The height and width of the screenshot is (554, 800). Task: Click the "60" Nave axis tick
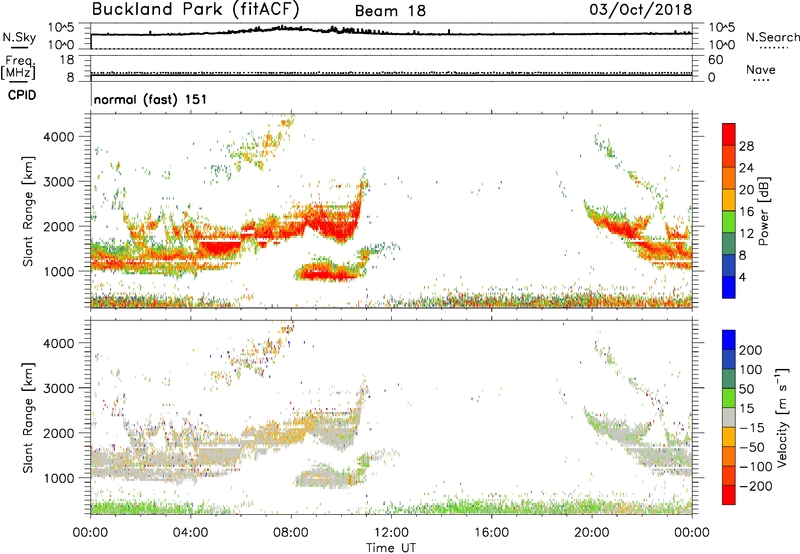(x=716, y=60)
